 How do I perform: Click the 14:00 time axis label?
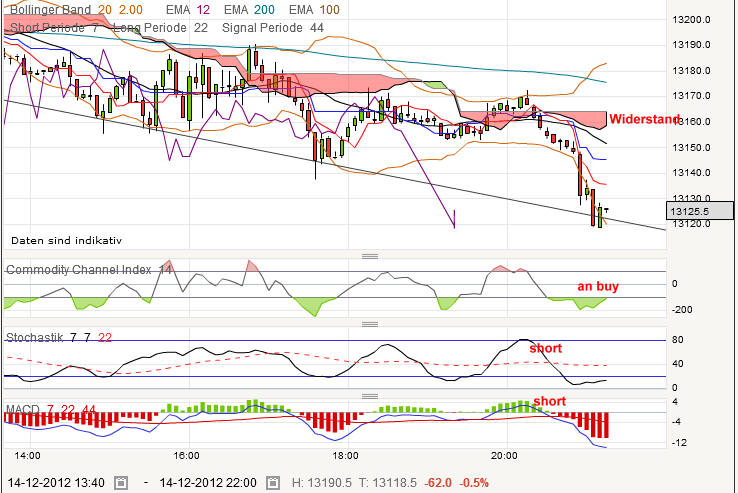coord(27,456)
